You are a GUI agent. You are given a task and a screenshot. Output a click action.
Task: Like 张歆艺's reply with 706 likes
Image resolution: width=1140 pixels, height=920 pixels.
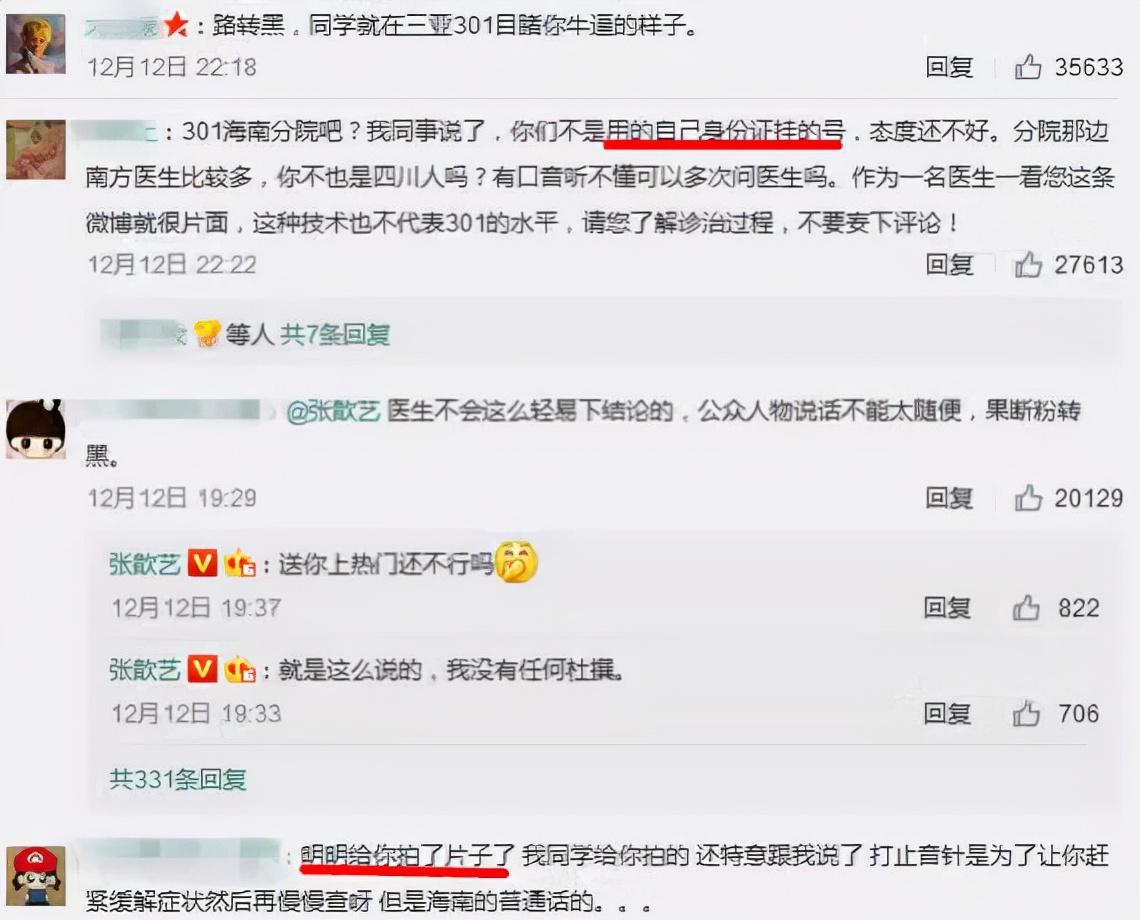1026,713
